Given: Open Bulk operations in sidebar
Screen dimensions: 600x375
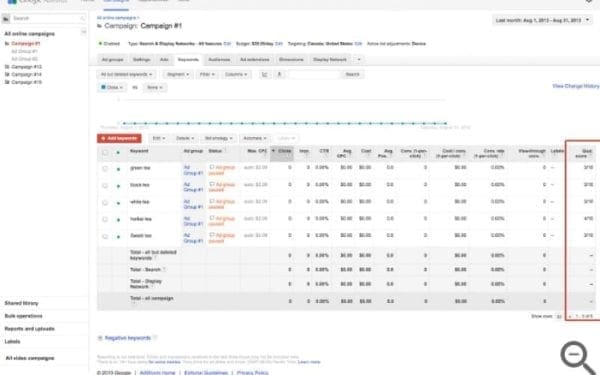Looking at the screenshot, I should 23,316.
